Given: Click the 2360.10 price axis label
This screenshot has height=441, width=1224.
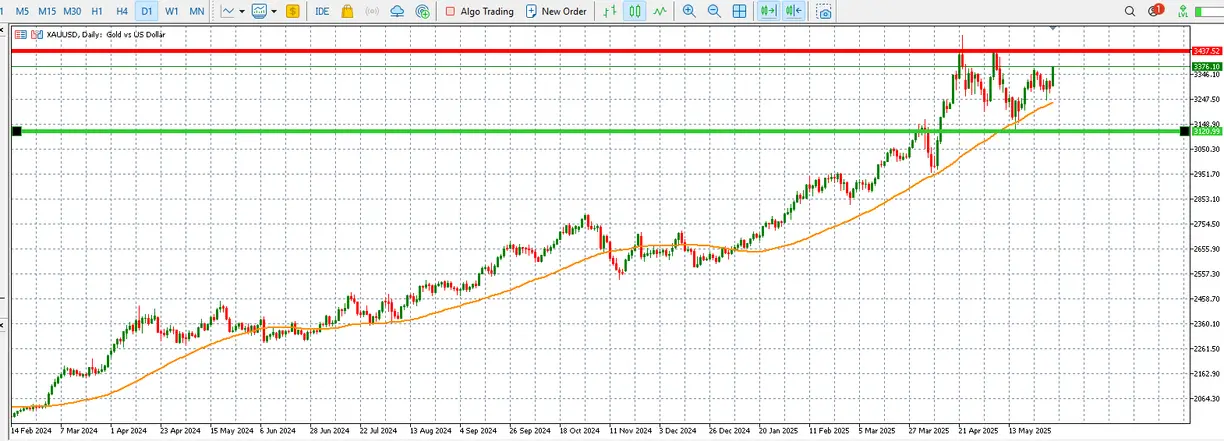Looking at the screenshot, I should click(1206, 323).
